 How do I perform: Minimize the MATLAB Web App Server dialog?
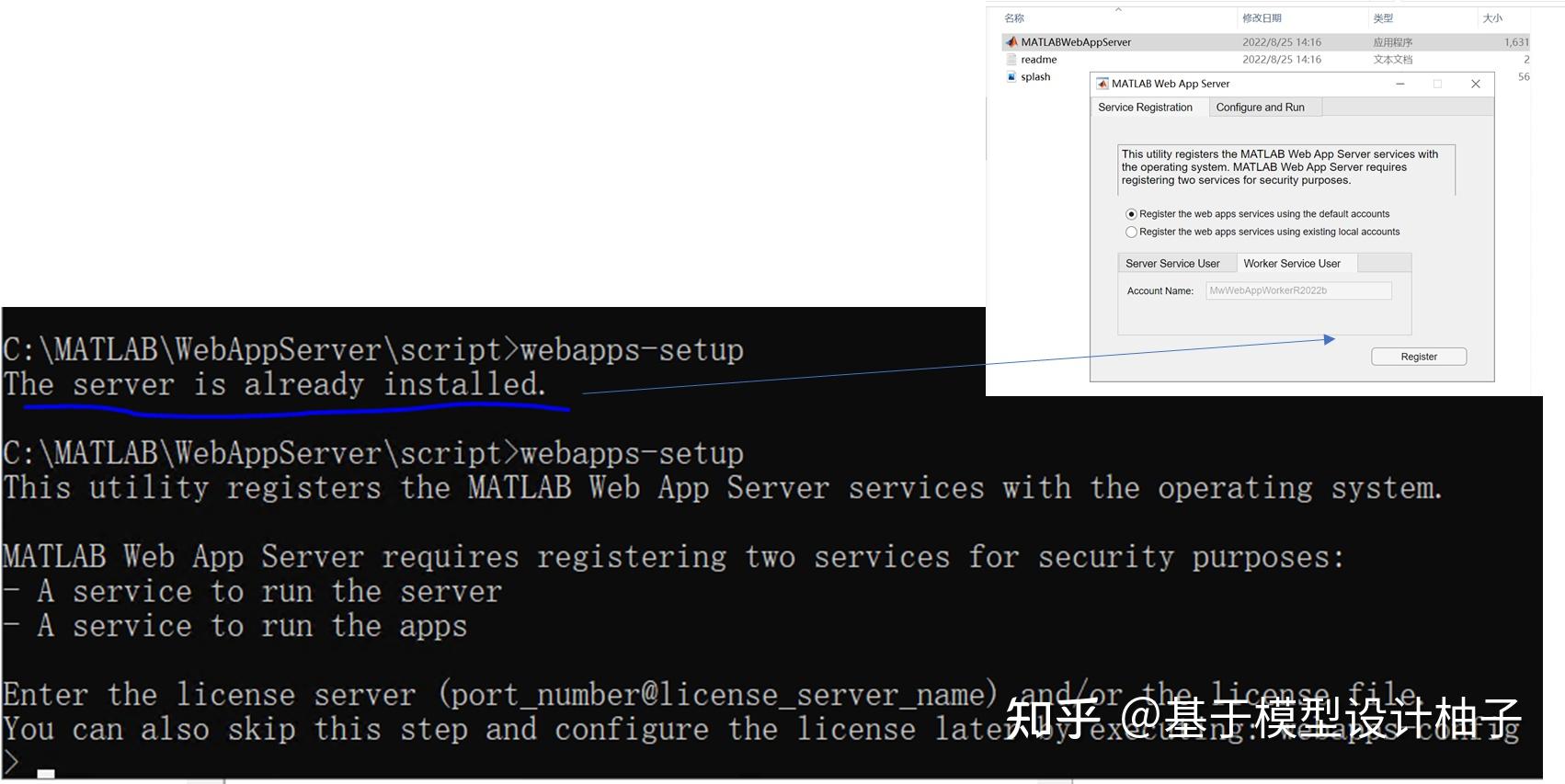pyautogui.click(x=1400, y=84)
